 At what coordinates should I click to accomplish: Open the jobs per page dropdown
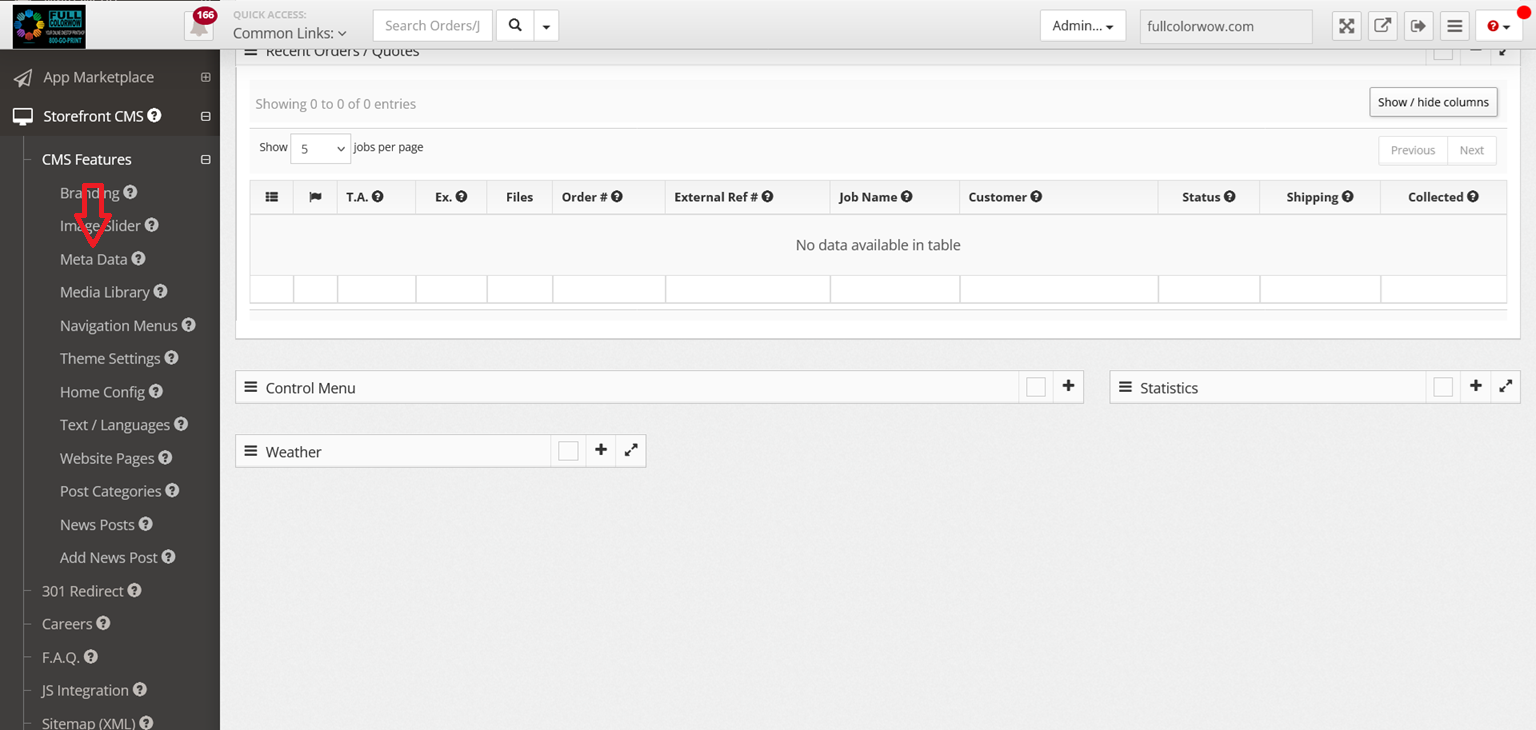point(320,148)
